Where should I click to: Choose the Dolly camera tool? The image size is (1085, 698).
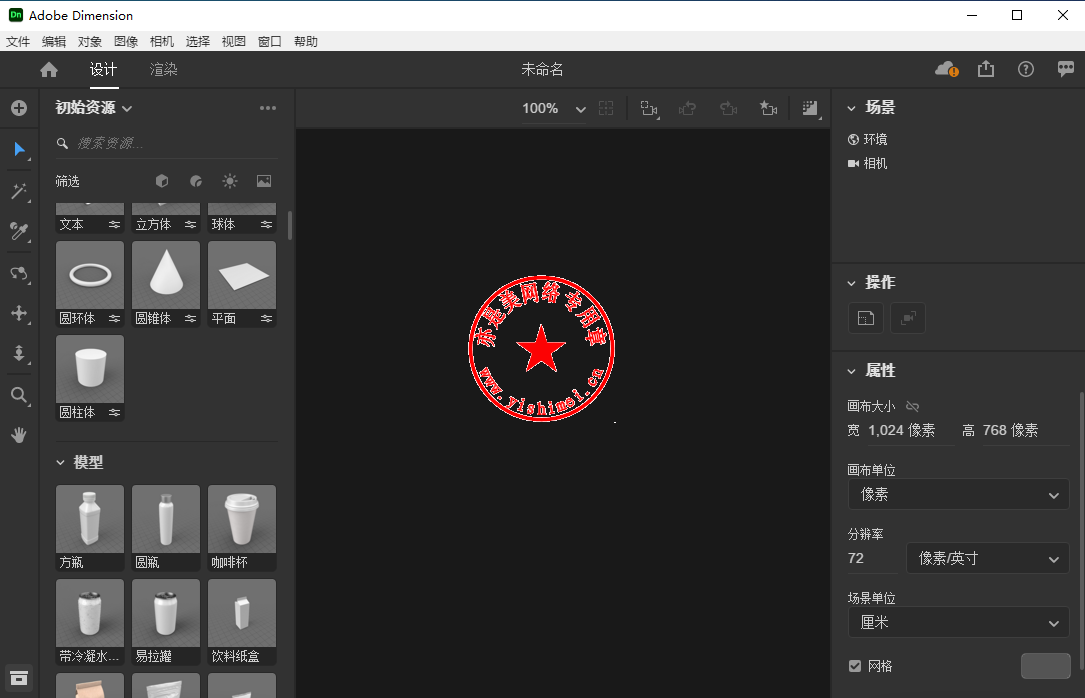coord(19,354)
